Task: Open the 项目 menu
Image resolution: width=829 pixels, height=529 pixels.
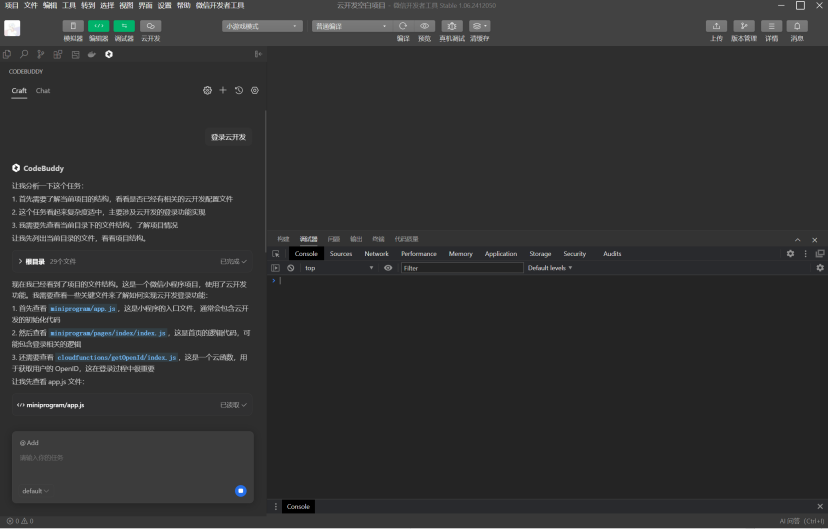Action: (11, 5)
